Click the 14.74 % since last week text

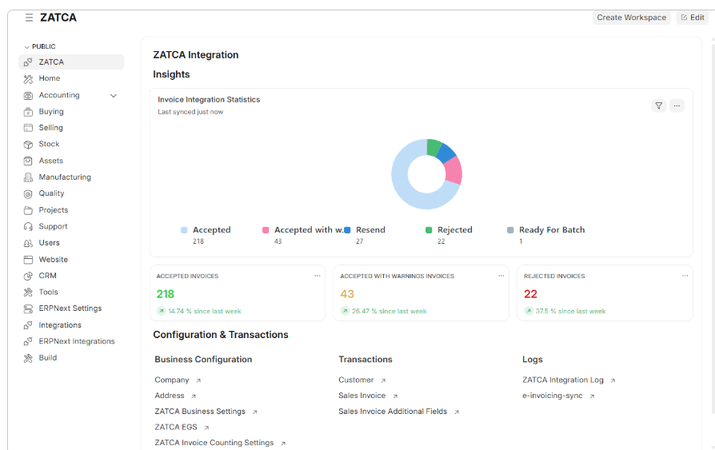click(x=204, y=311)
